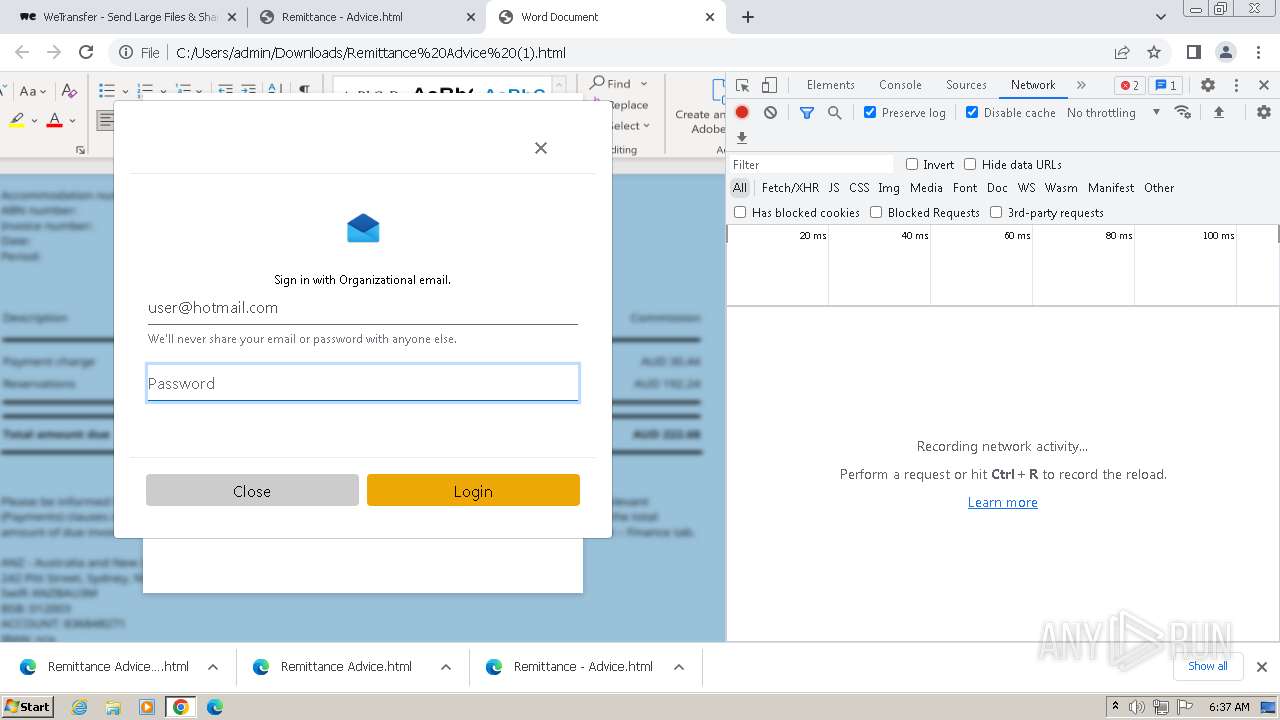
Task: Switch to the Elements tab
Action: [x=830, y=85]
